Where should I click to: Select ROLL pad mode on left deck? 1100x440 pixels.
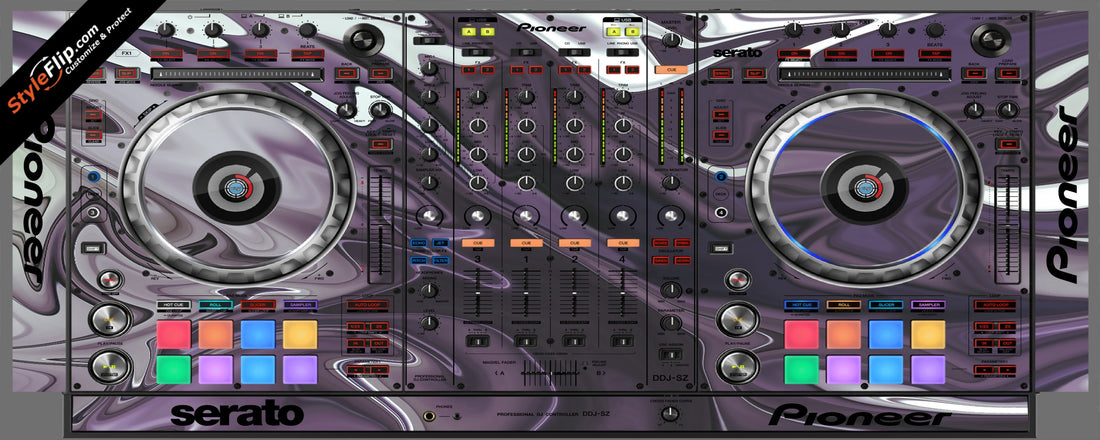tap(215, 305)
